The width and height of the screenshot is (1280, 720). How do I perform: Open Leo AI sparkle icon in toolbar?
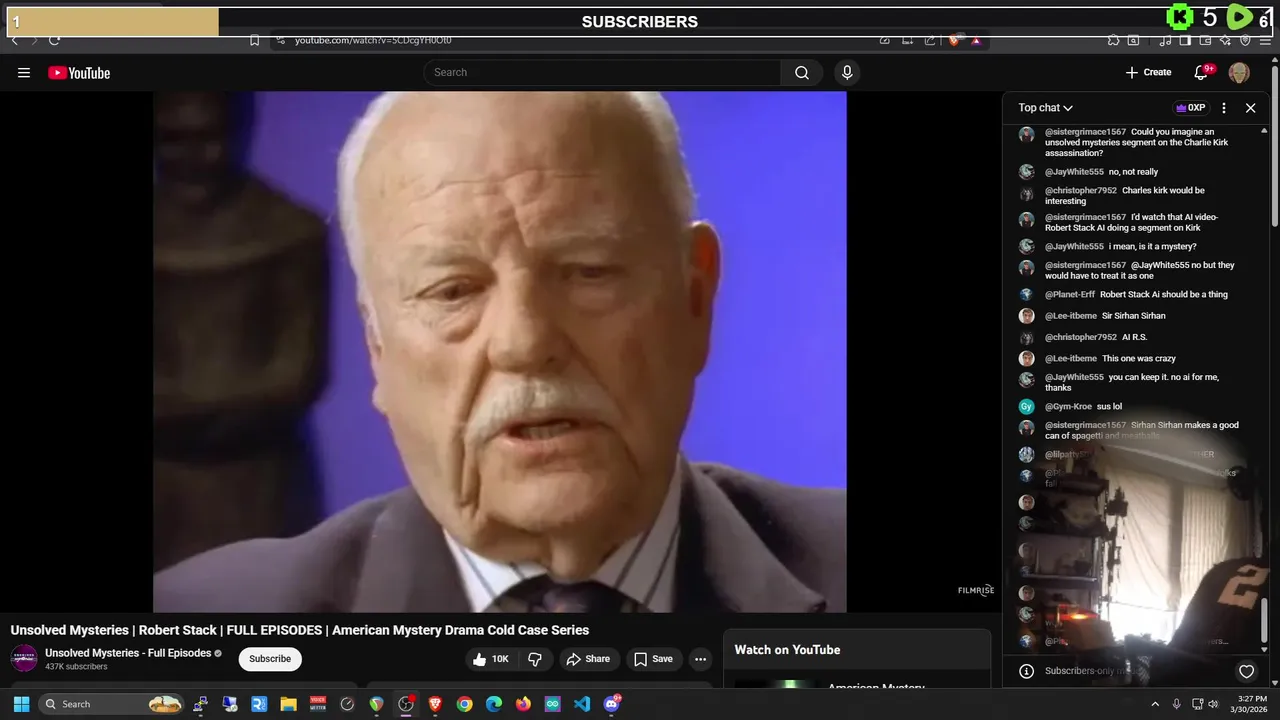point(1225,41)
